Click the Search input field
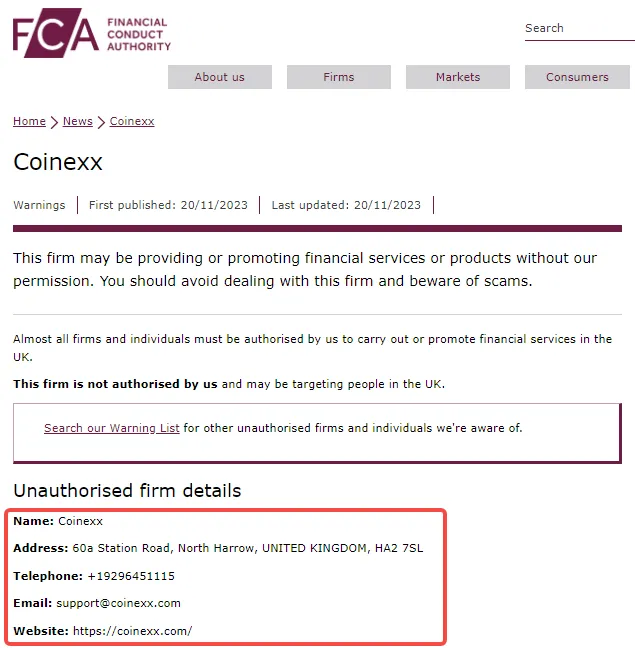Screen dimensions: 635x648 click(580, 29)
